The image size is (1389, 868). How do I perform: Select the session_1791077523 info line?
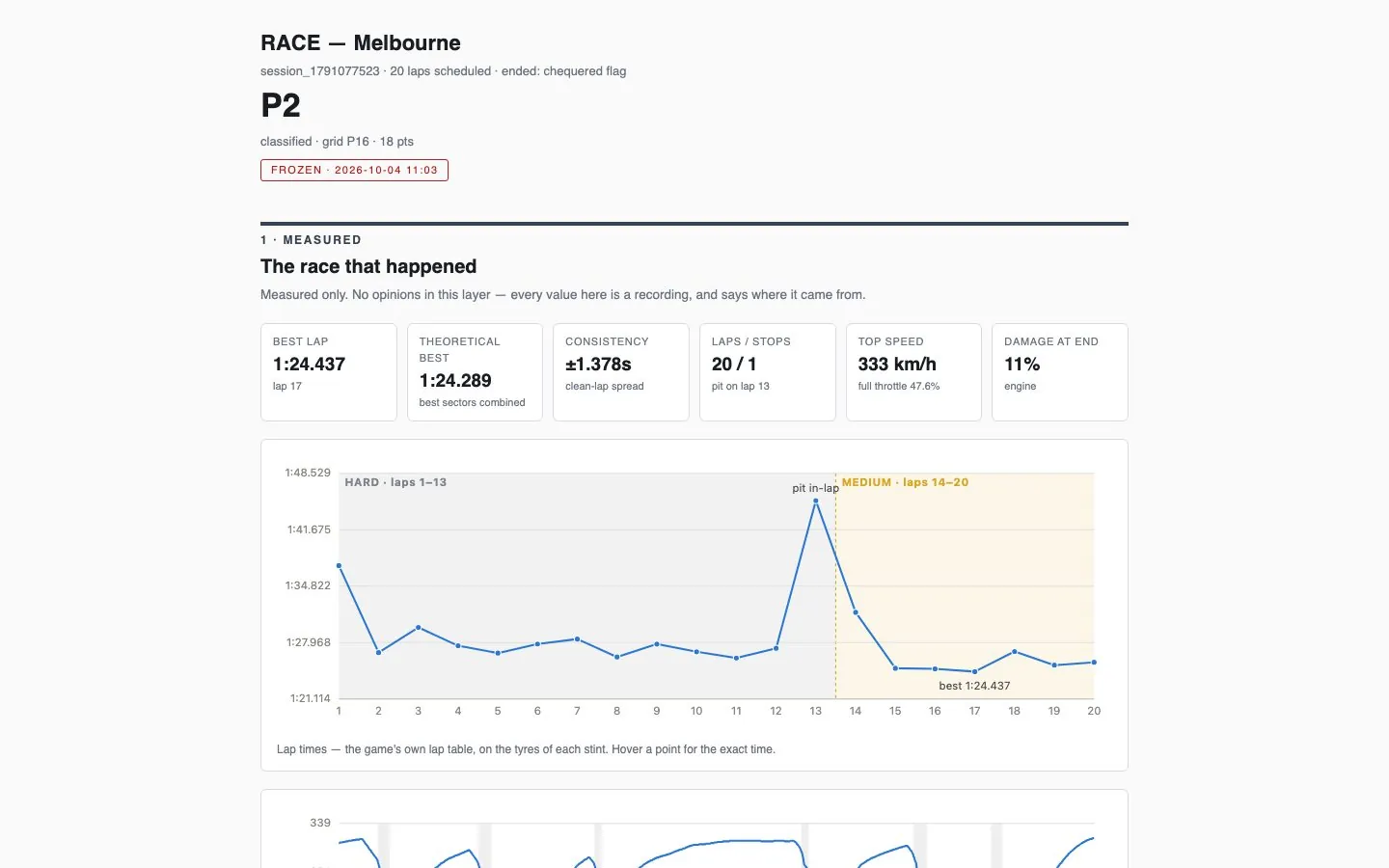pos(443,71)
